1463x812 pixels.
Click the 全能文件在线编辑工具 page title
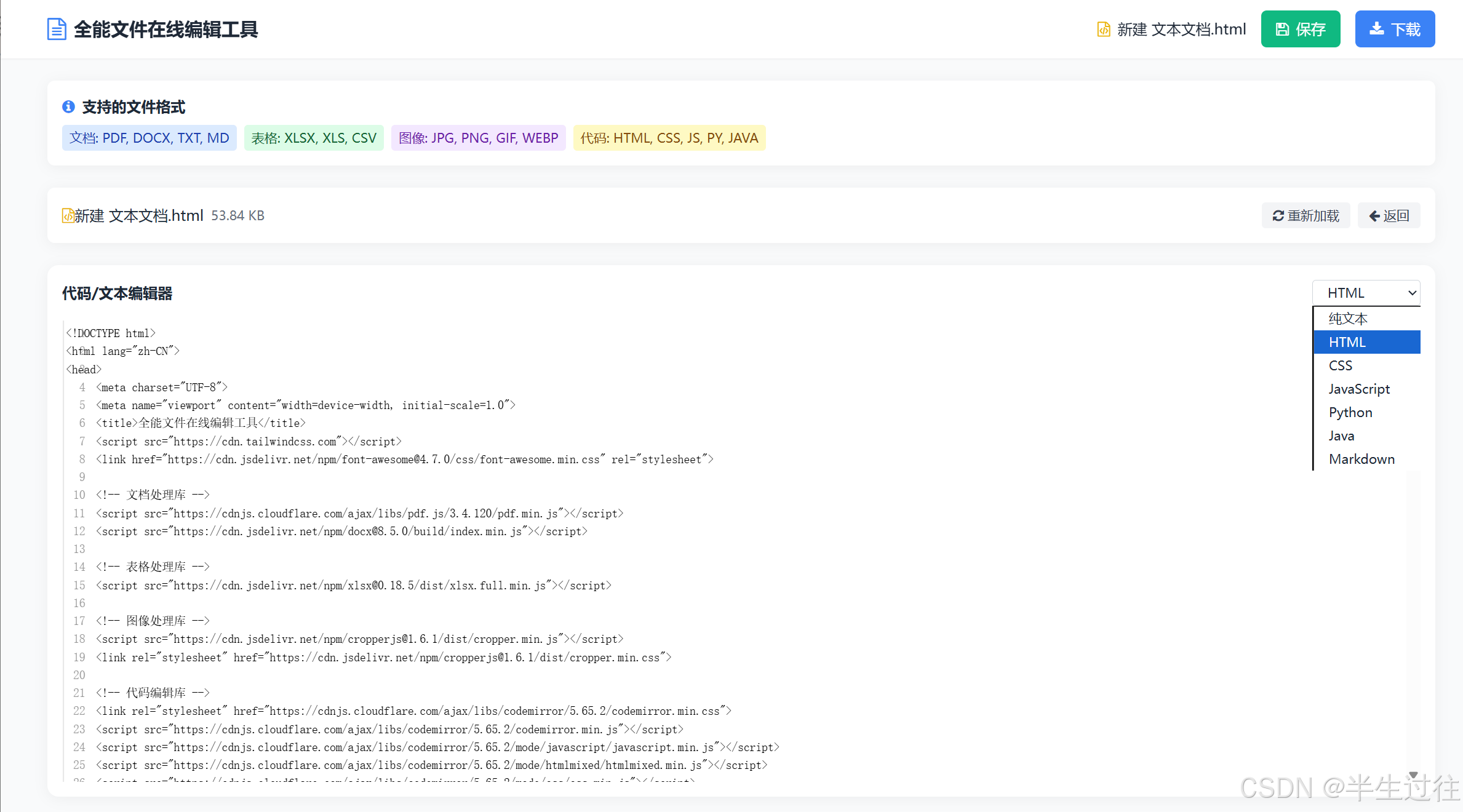pos(165,29)
